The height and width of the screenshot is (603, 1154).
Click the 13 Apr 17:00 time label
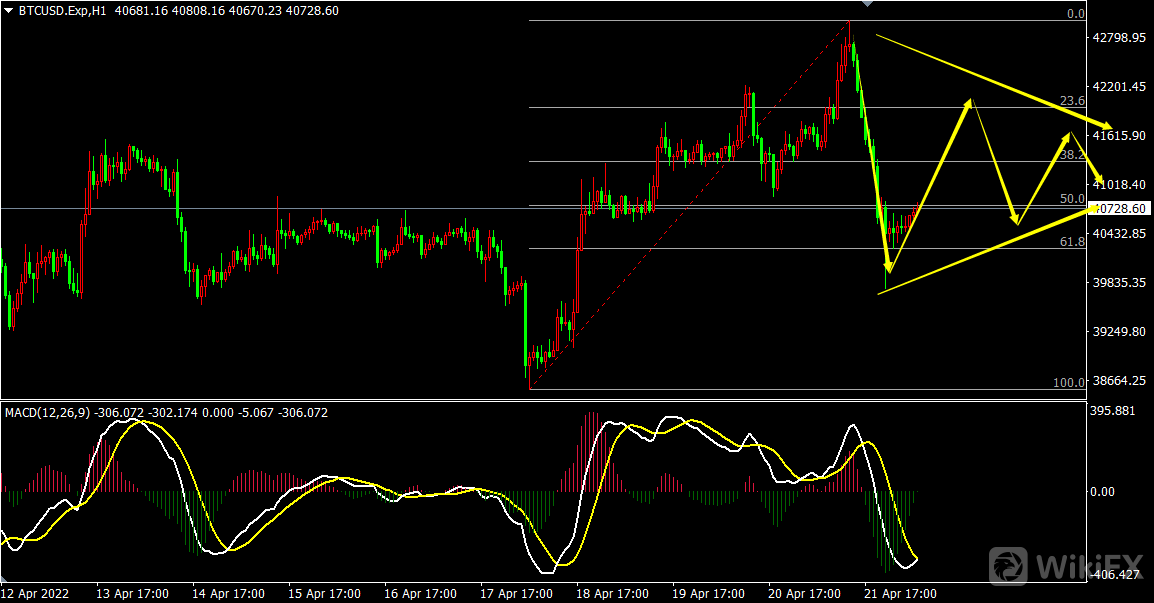132,593
